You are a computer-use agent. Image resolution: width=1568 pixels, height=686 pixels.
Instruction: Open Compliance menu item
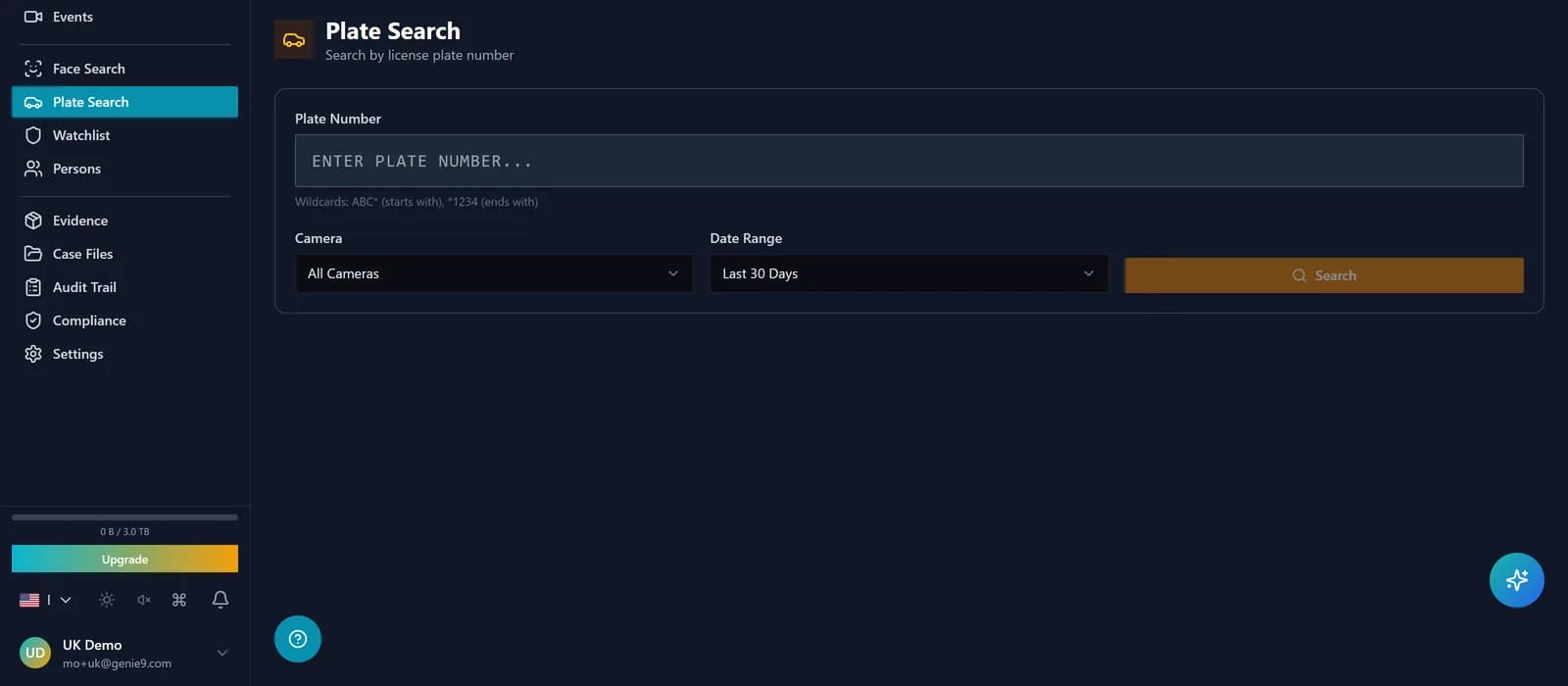(124, 320)
